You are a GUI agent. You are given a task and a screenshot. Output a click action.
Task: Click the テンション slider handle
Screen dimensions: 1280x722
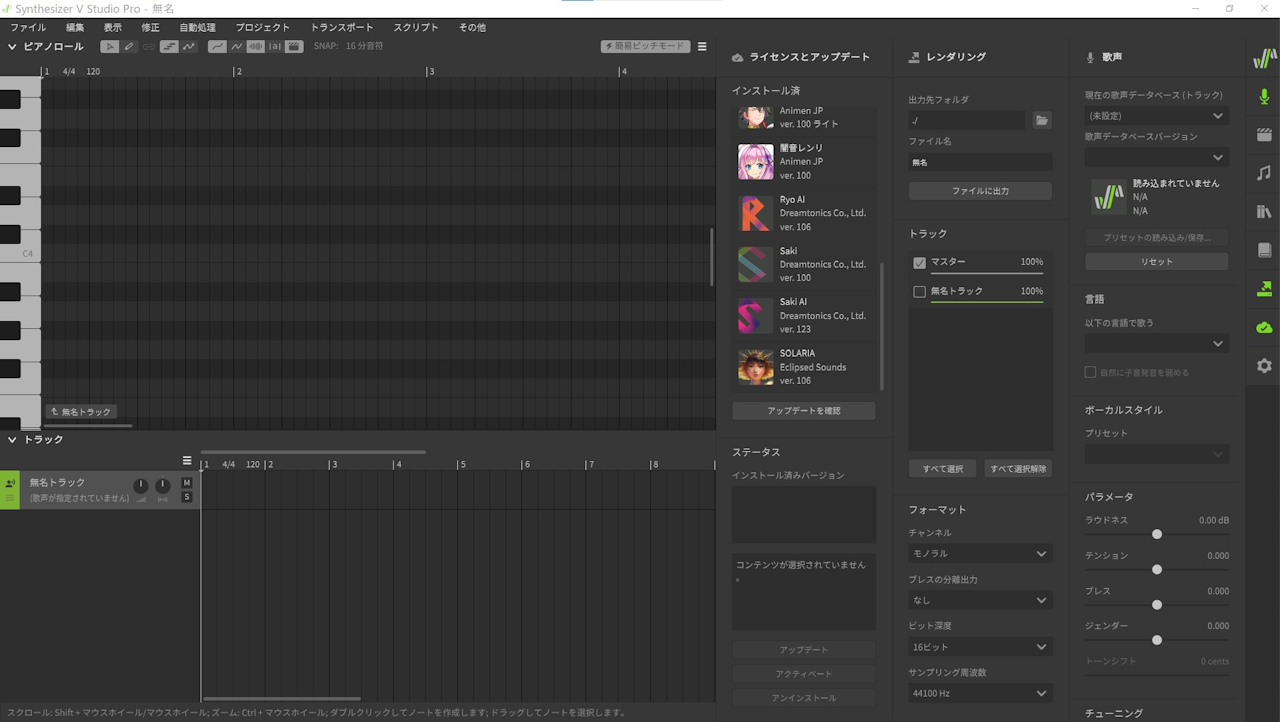tap(1157, 569)
